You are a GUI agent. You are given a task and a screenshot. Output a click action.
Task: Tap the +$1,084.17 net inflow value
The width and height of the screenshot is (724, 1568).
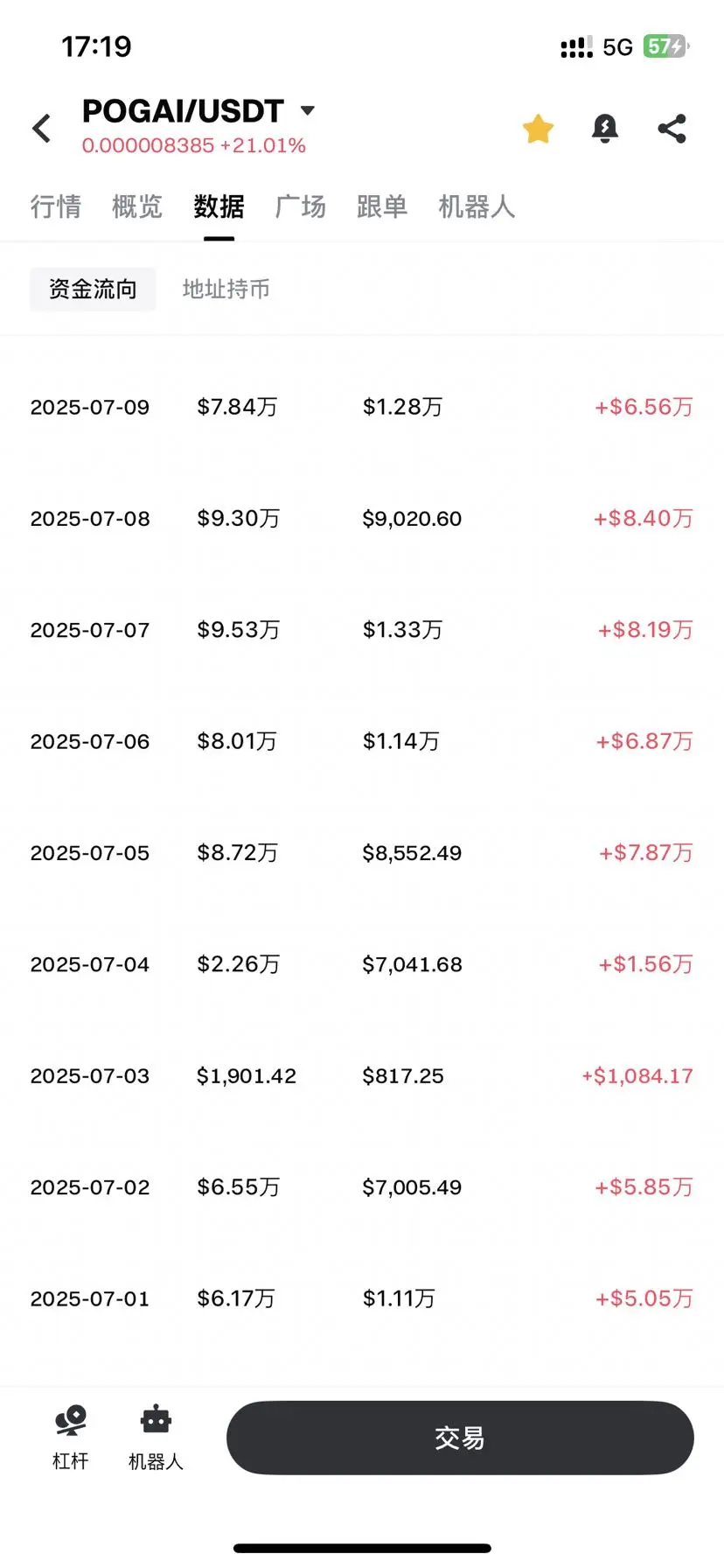(x=637, y=1075)
